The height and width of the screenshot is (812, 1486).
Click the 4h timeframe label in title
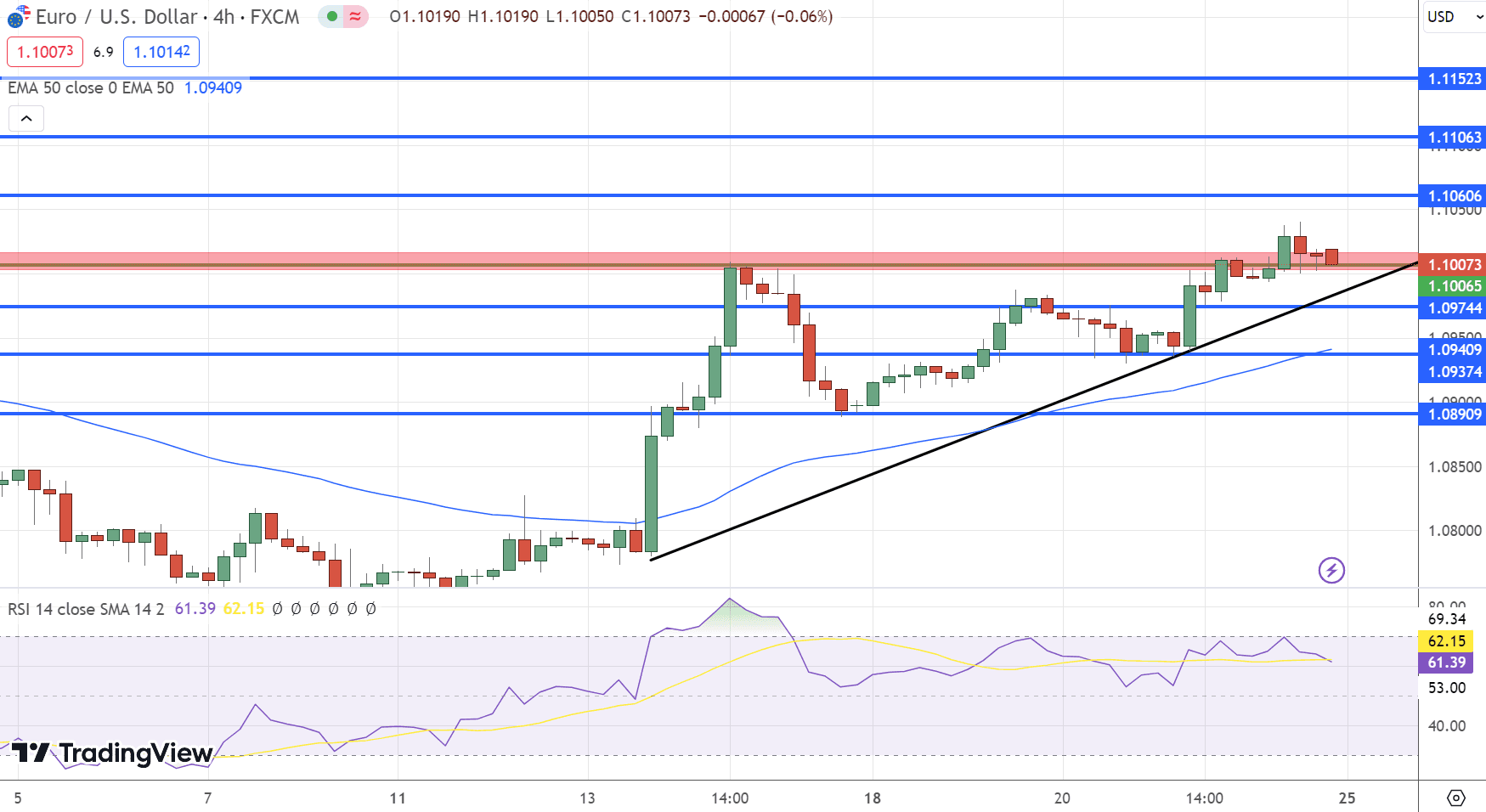[x=223, y=16]
